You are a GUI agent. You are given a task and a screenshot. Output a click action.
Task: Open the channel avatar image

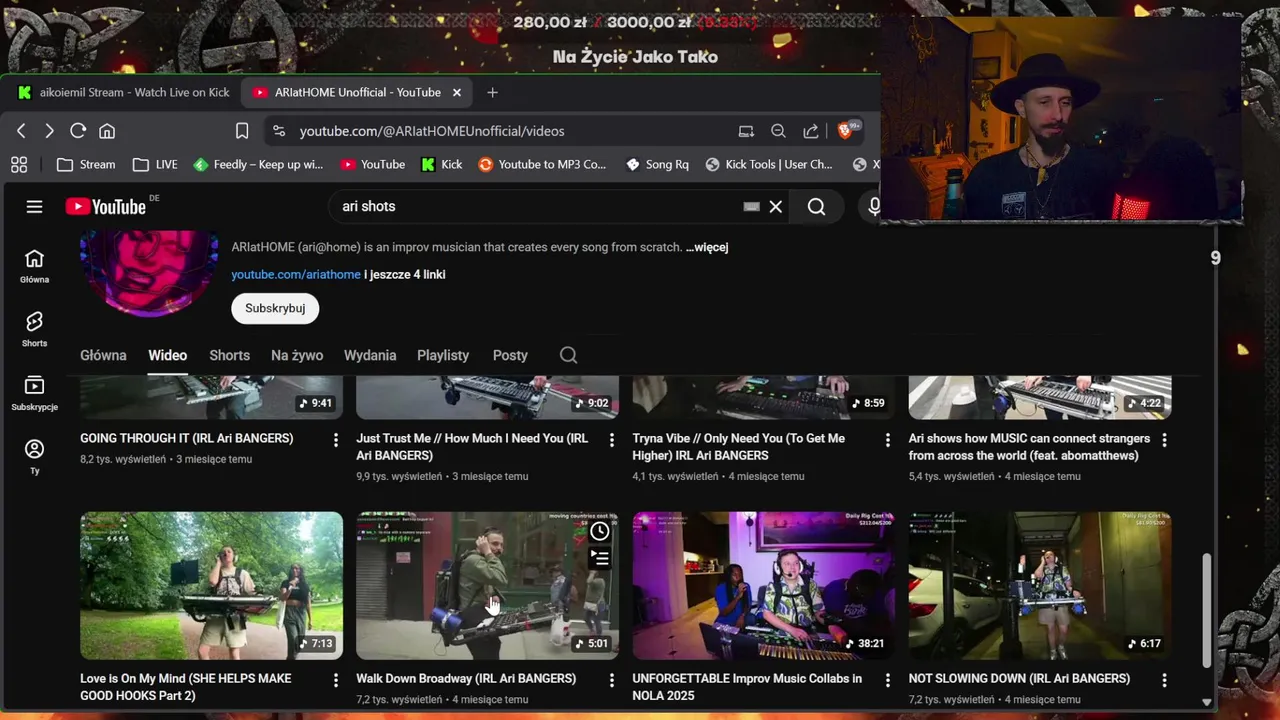pos(149,273)
